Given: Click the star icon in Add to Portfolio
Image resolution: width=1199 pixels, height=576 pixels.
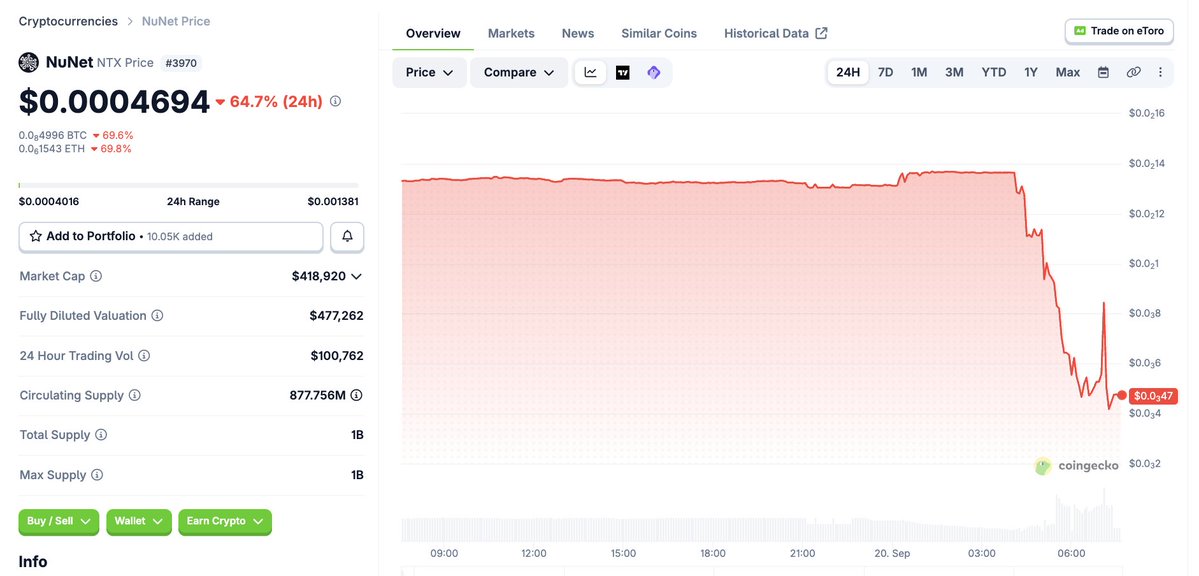Looking at the screenshot, I should click(35, 236).
